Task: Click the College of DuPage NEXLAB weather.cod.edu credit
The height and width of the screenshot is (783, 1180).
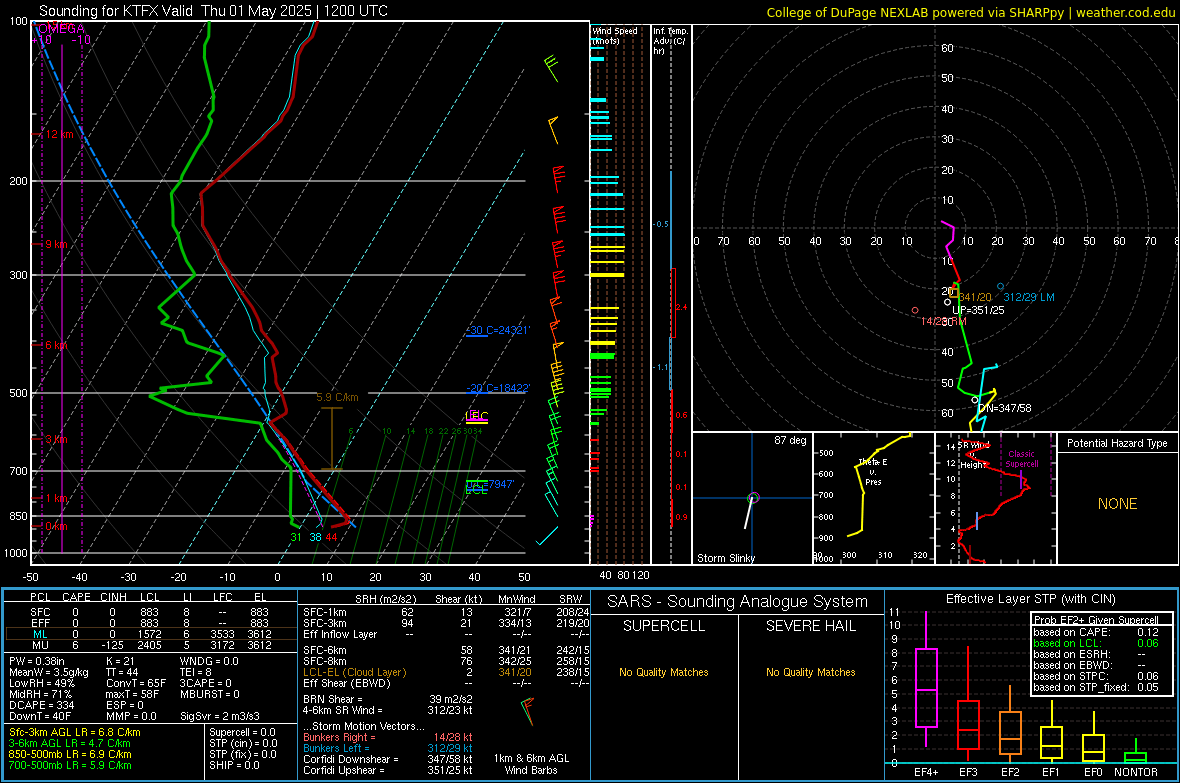Action: coord(970,12)
